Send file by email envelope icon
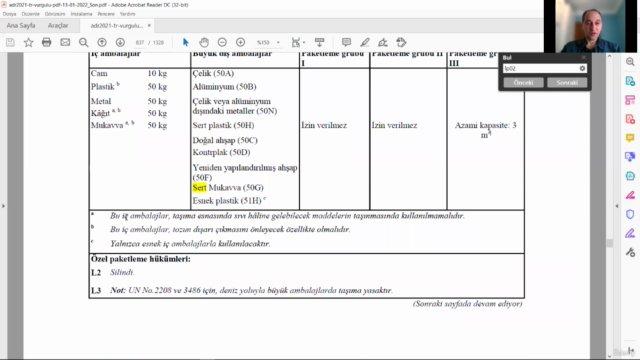The image size is (640, 360). pyautogui.click(x=65, y=42)
